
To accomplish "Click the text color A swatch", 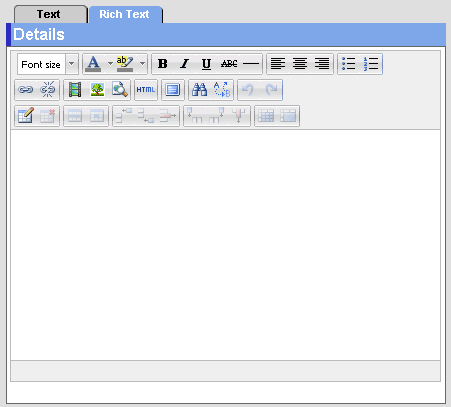I will tap(93, 64).
